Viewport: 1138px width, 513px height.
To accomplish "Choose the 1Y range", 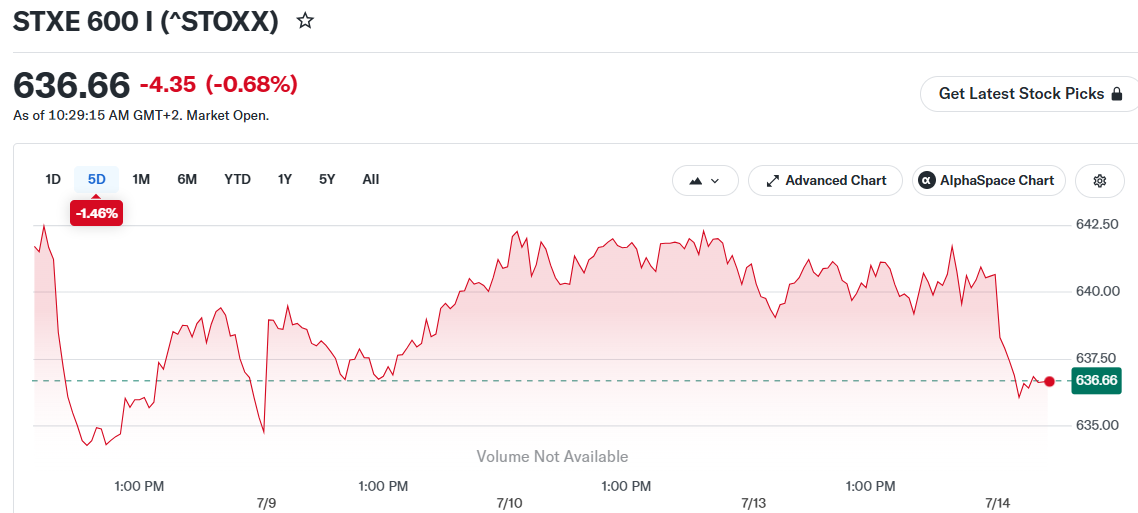I will (284, 179).
